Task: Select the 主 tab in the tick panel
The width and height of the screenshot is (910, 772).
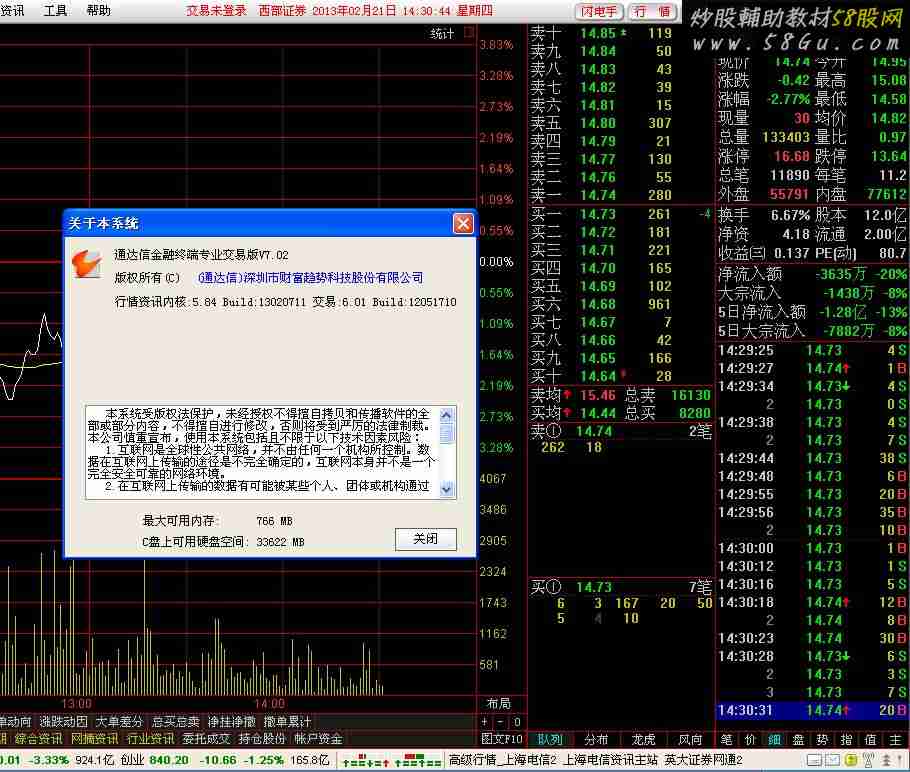Action: pyautogui.click(x=895, y=739)
